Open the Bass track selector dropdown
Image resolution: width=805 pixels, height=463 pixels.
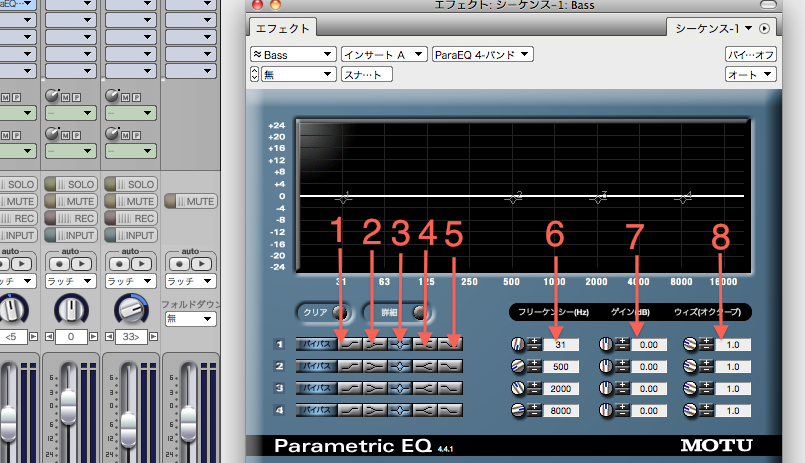tap(293, 54)
